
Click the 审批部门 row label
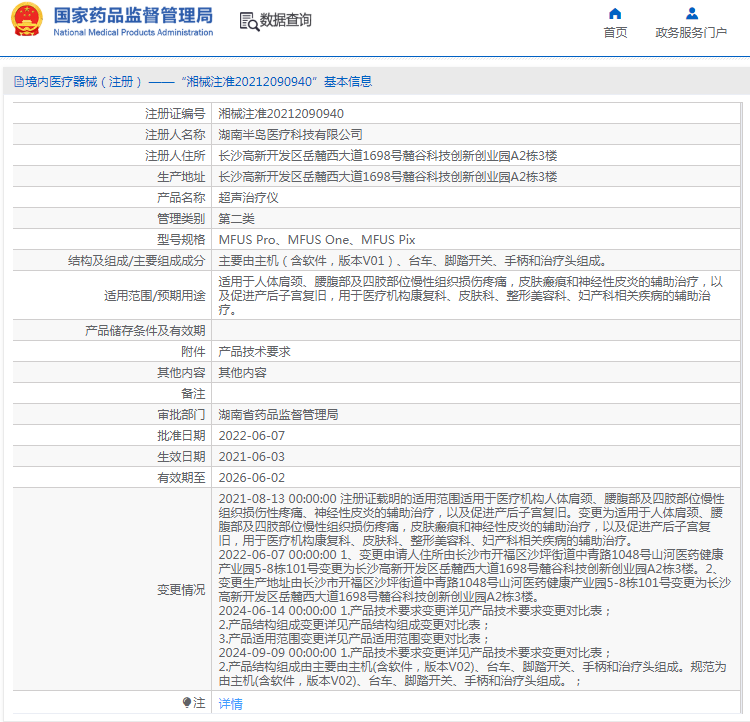181,415
